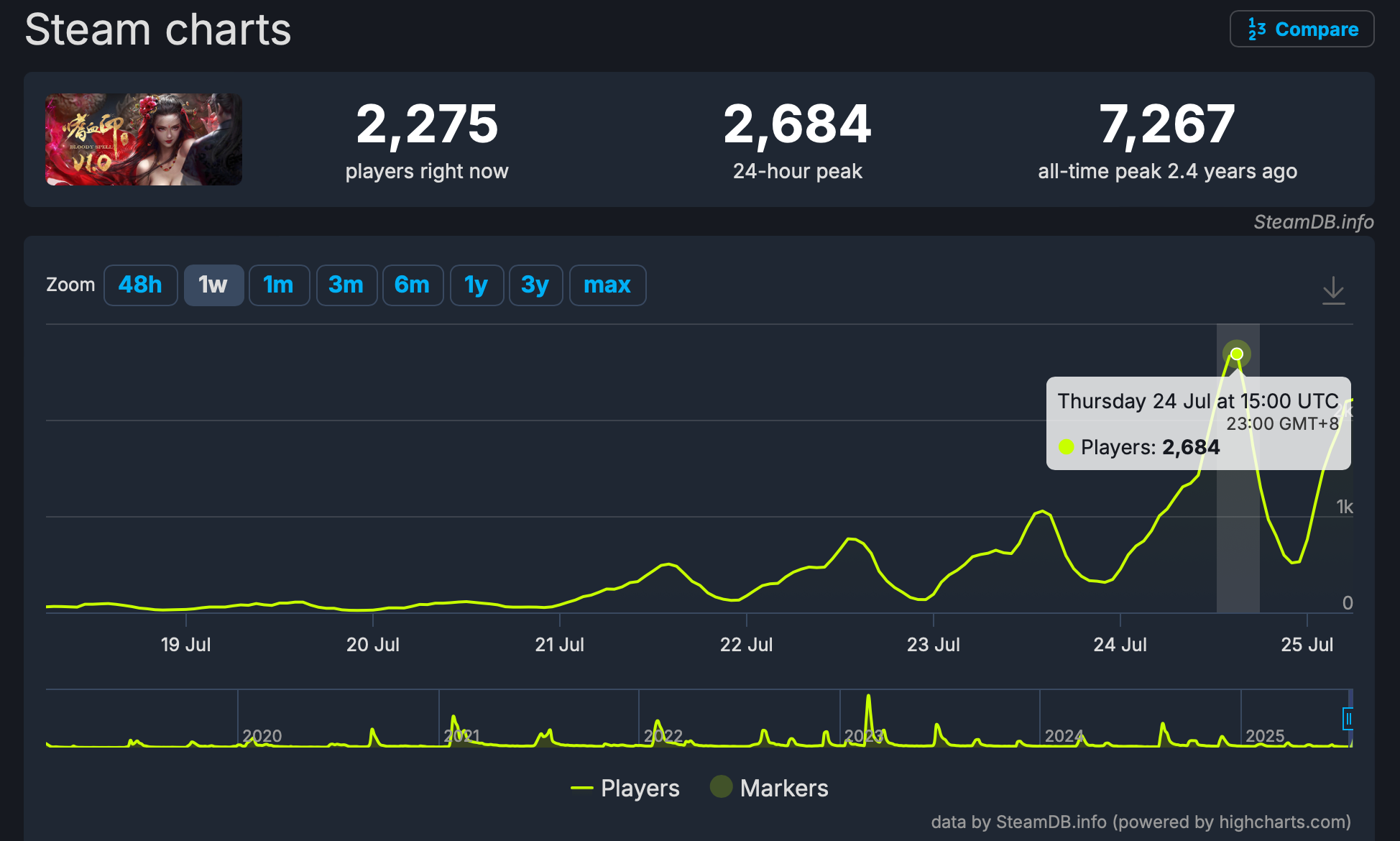Choose the 3y zoom option
1400x841 pixels.
point(535,285)
